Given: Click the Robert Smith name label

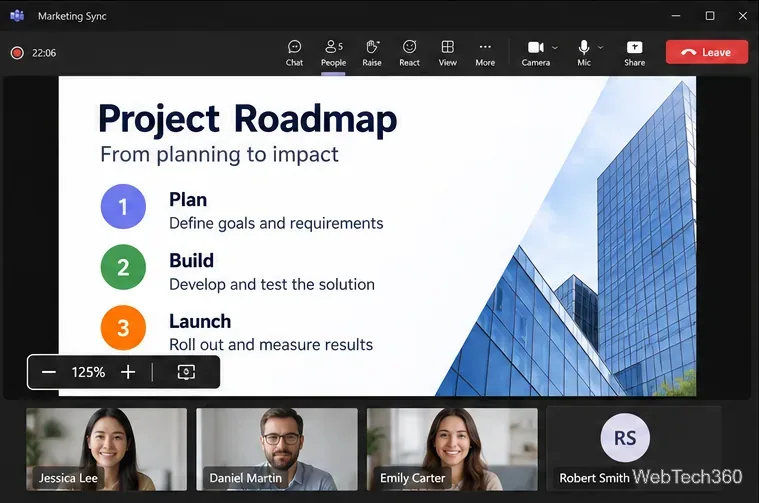Looking at the screenshot, I should (594, 478).
